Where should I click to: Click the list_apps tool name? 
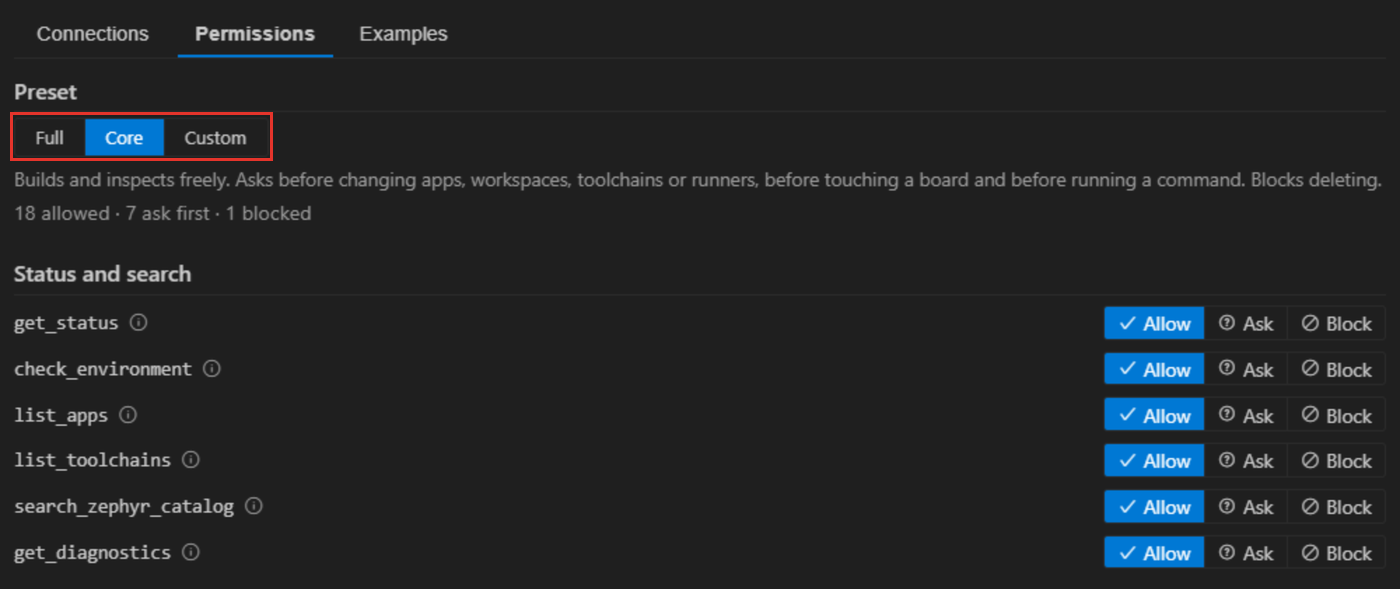[61, 414]
